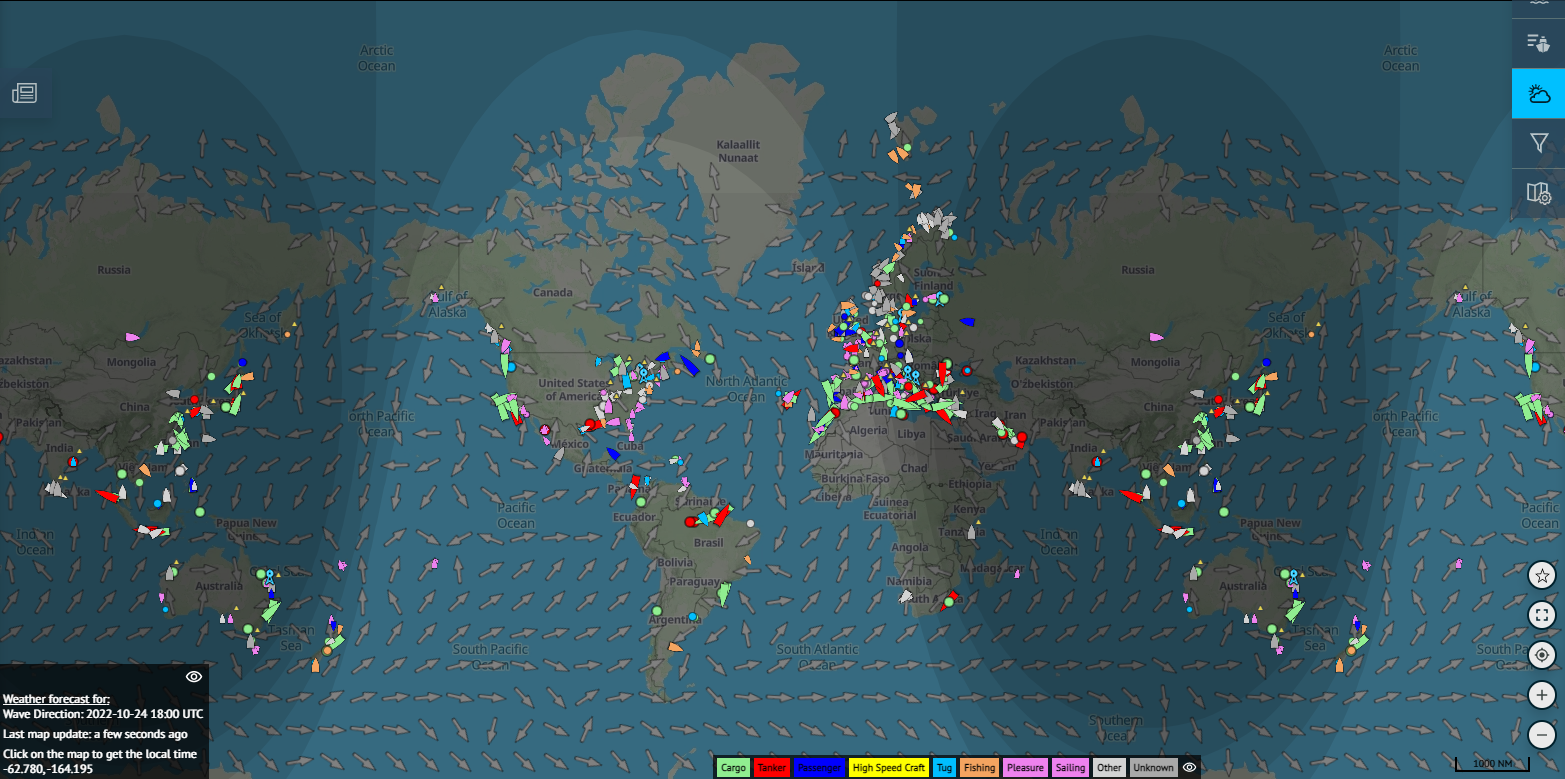
Task: Center map on my location
Action: 1542,655
